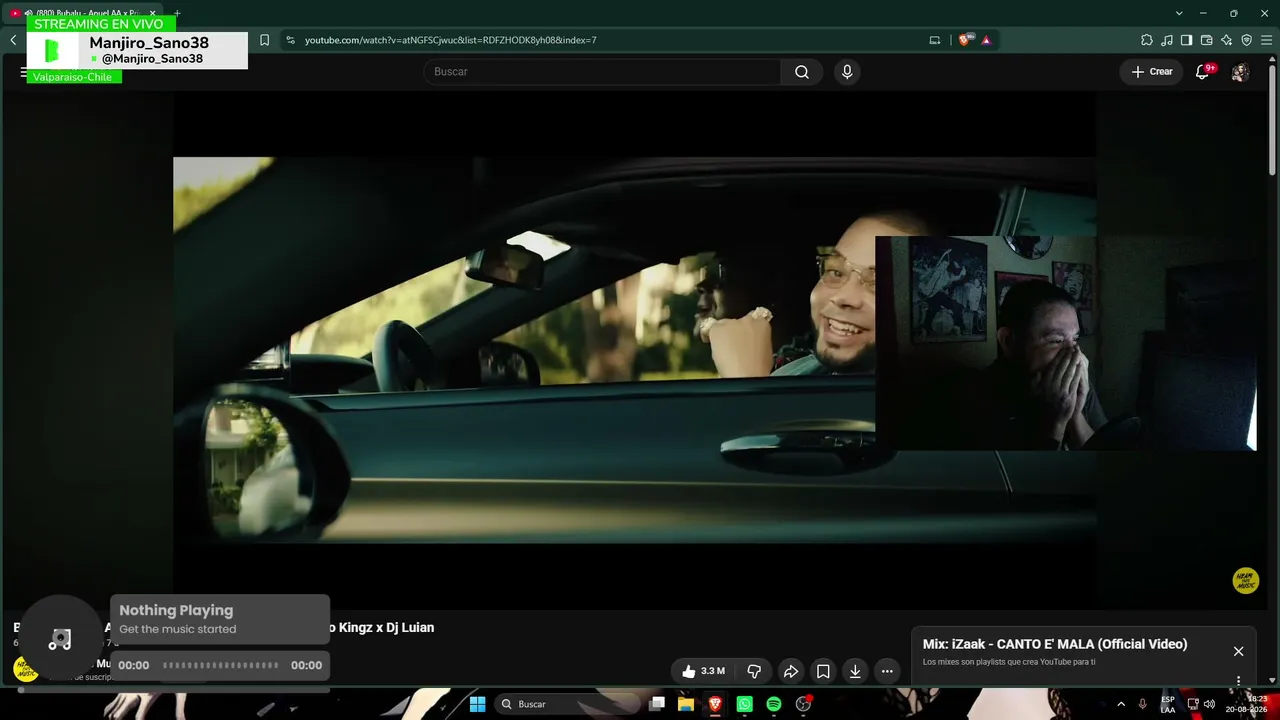This screenshot has height=720, width=1280.
Task: Switch the ESP LAA keyboard language
Action: [1168, 704]
